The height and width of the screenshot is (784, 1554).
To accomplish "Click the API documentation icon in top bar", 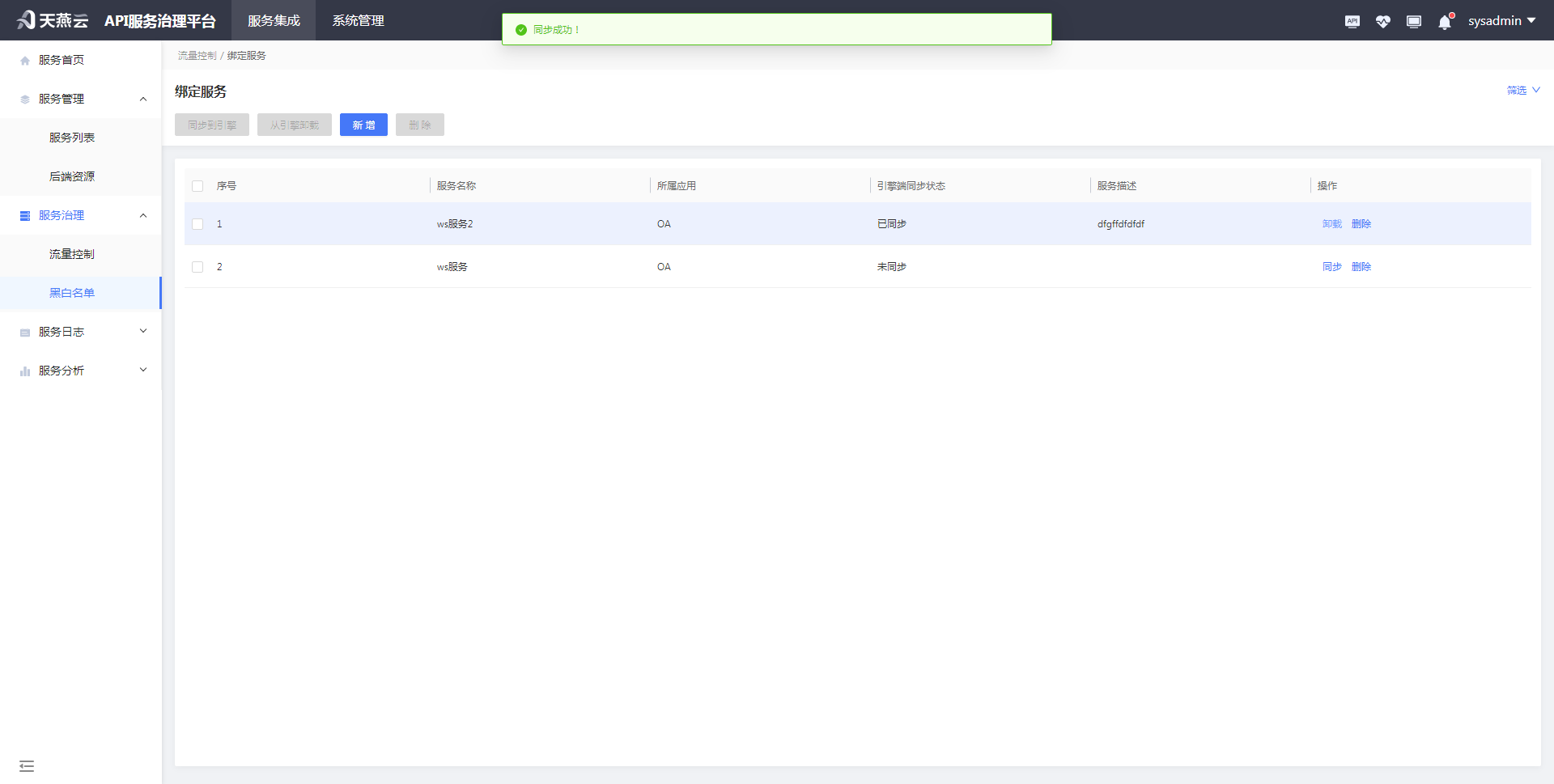I will pyautogui.click(x=1352, y=21).
